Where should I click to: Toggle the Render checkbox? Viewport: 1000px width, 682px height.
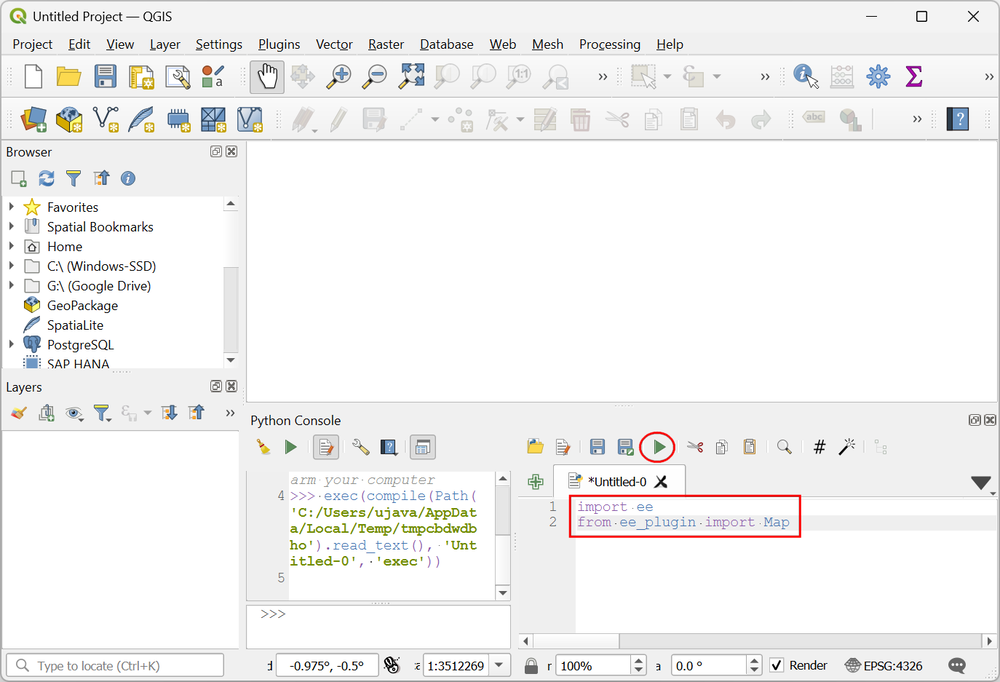pos(776,665)
